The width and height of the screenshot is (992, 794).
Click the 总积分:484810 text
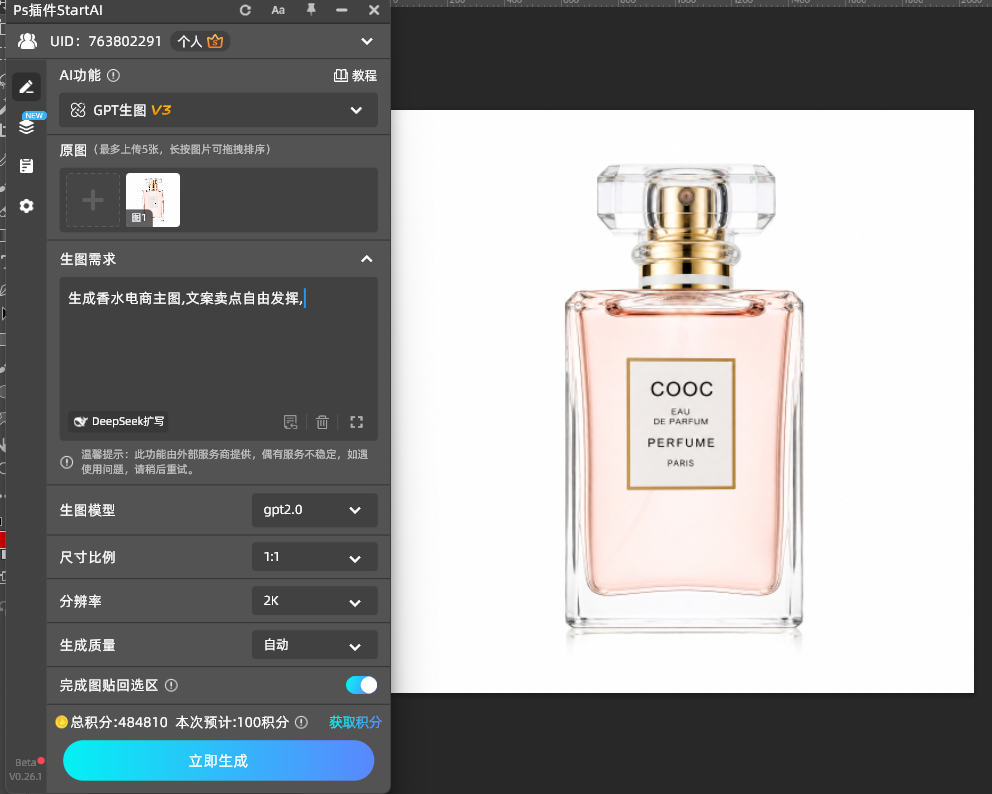tap(119, 722)
